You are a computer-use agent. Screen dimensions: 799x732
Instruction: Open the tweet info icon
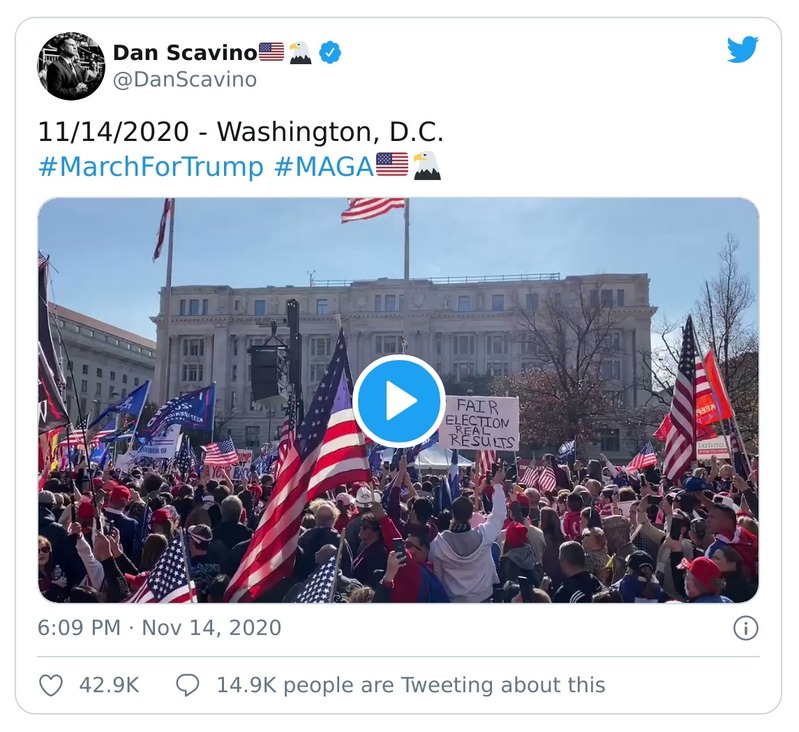click(x=745, y=628)
